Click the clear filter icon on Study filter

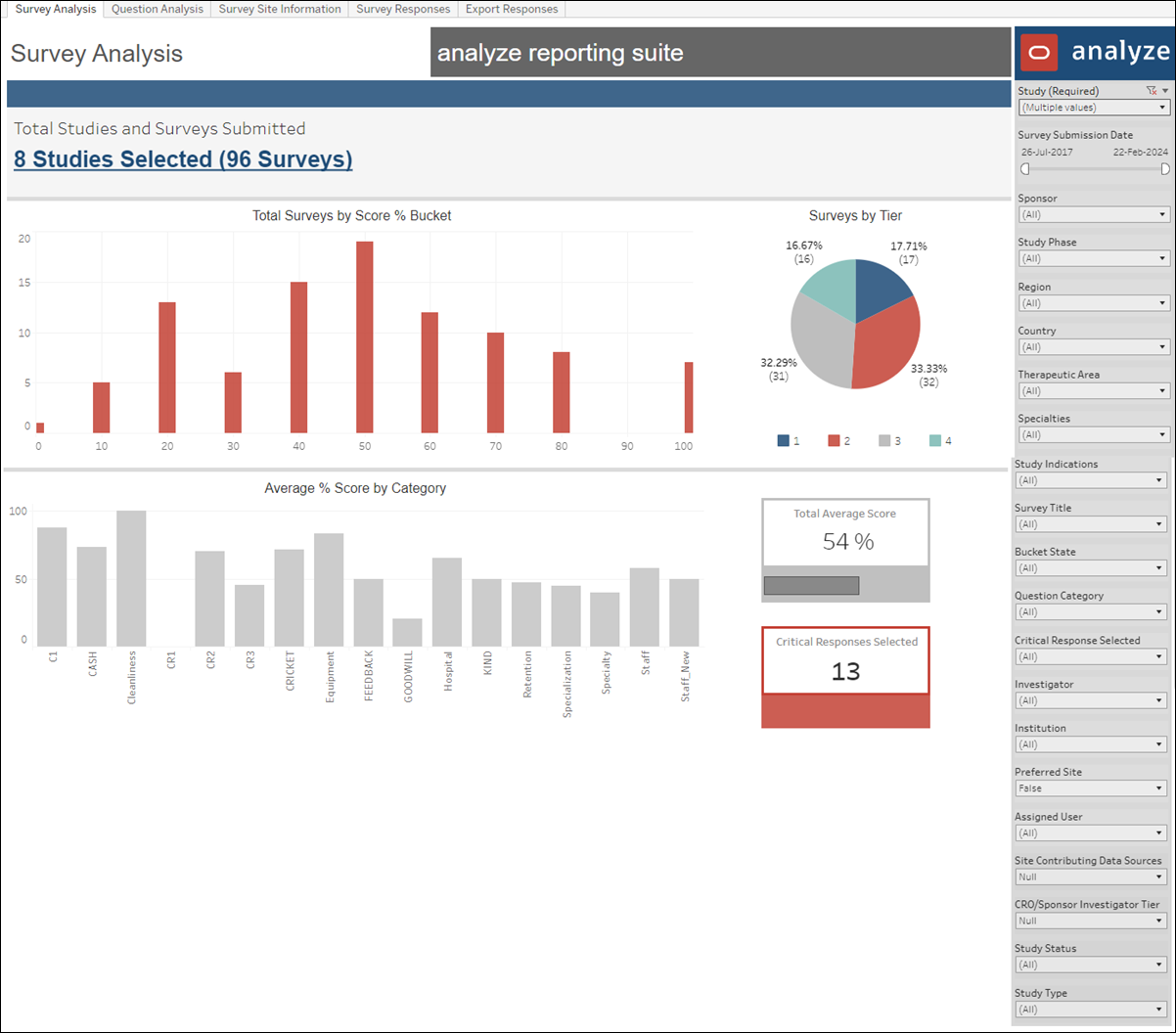1152,90
